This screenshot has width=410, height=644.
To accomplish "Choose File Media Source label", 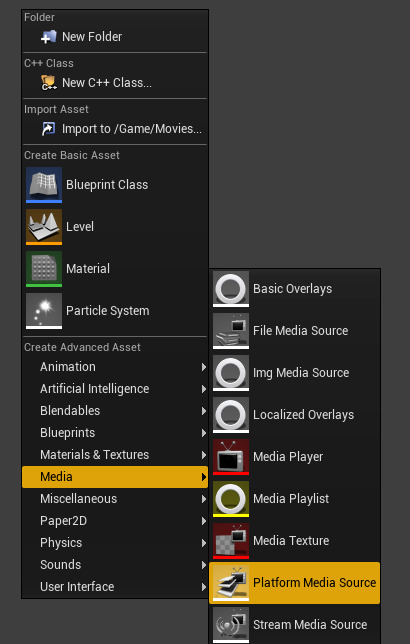I will click(301, 331).
